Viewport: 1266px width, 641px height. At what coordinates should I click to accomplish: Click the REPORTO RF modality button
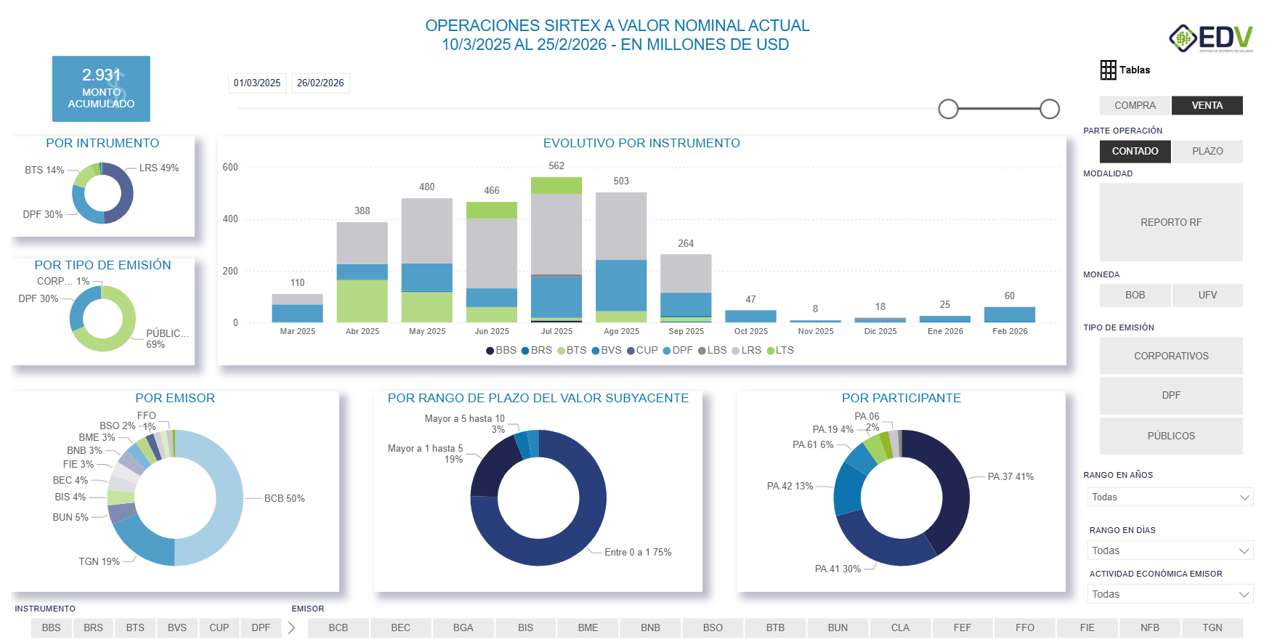(x=1170, y=221)
